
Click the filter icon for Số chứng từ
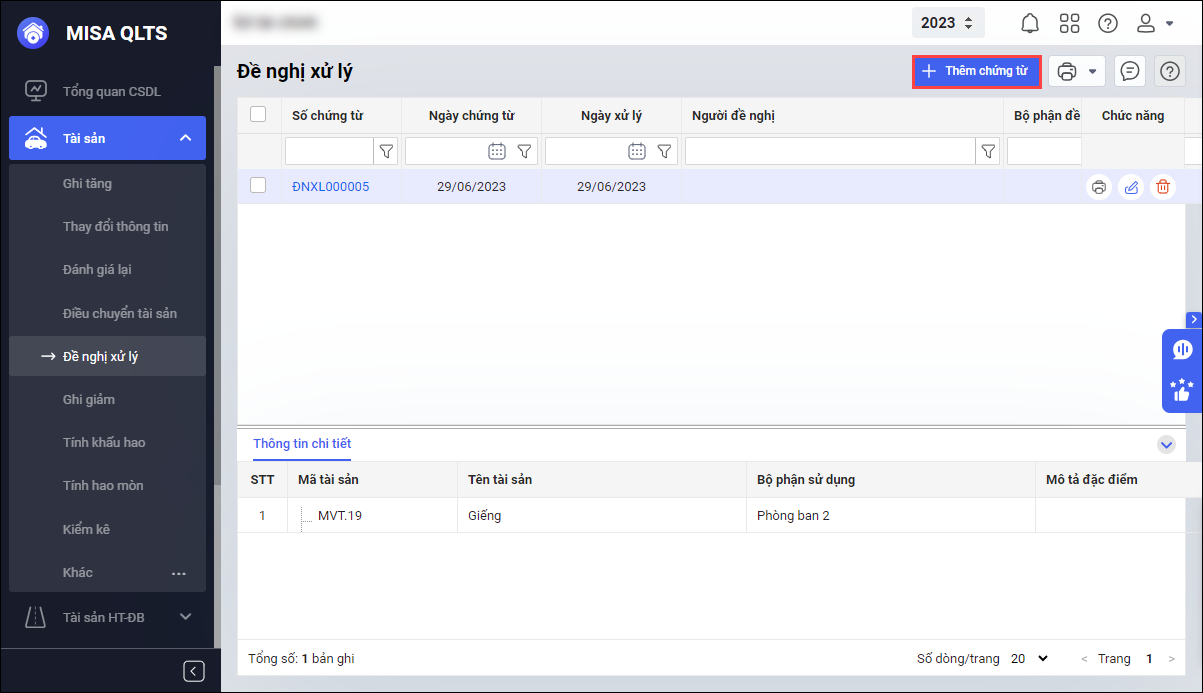pos(386,151)
